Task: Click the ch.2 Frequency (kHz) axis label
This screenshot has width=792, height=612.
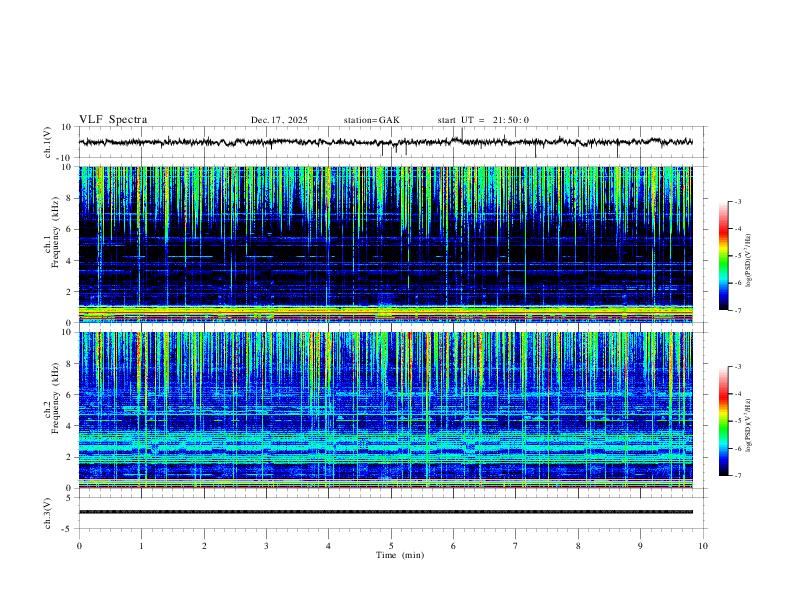Action: (52, 398)
